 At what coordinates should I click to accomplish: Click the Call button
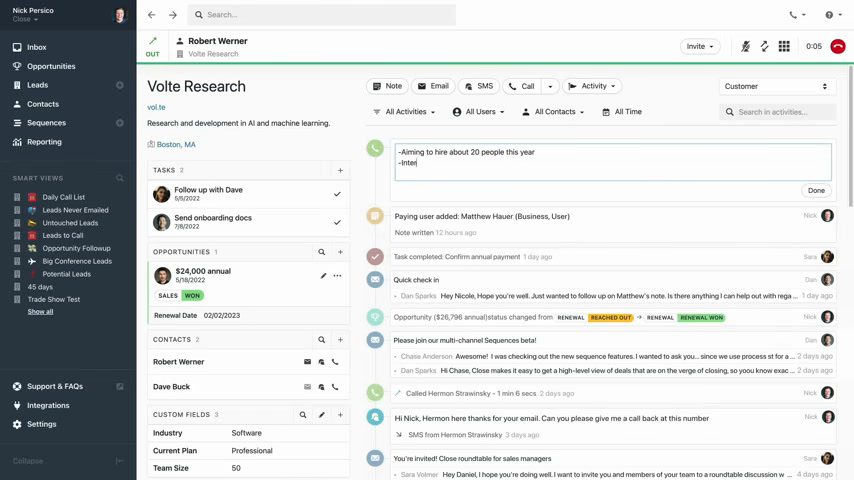(x=522, y=86)
